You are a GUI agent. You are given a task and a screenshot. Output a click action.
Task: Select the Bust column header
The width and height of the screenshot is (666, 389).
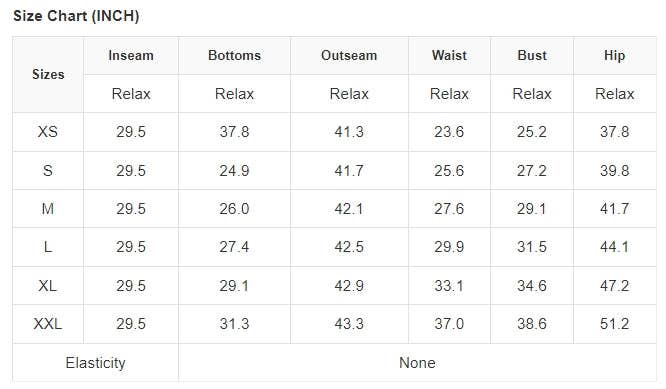pos(532,55)
